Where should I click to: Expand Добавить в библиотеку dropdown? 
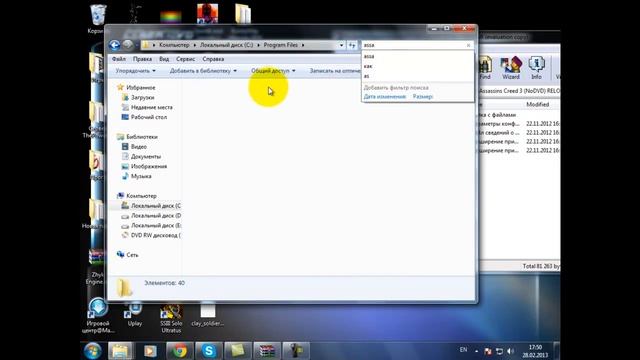[x=203, y=71]
